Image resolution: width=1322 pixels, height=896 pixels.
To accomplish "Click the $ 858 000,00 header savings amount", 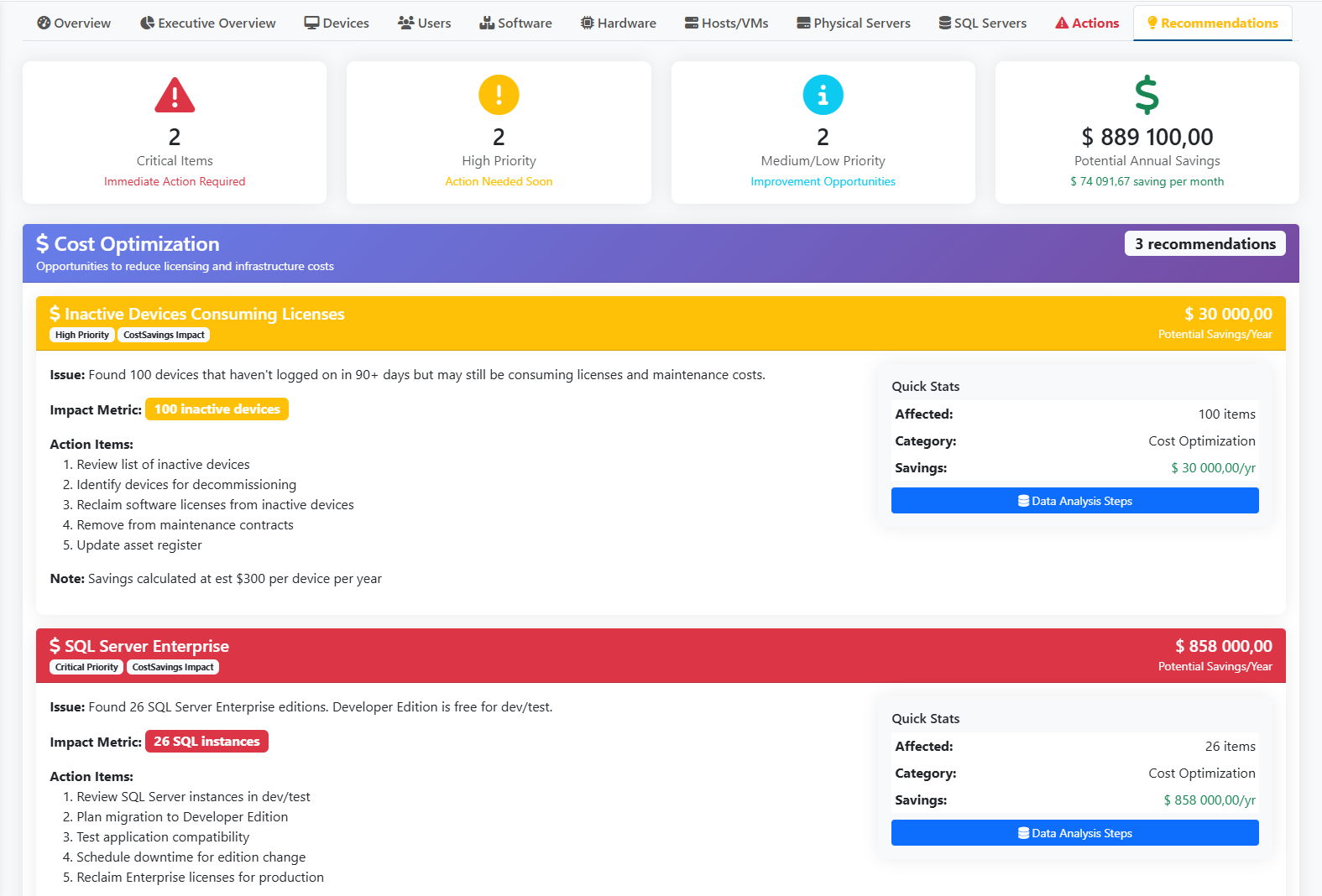I will [1224, 646].
